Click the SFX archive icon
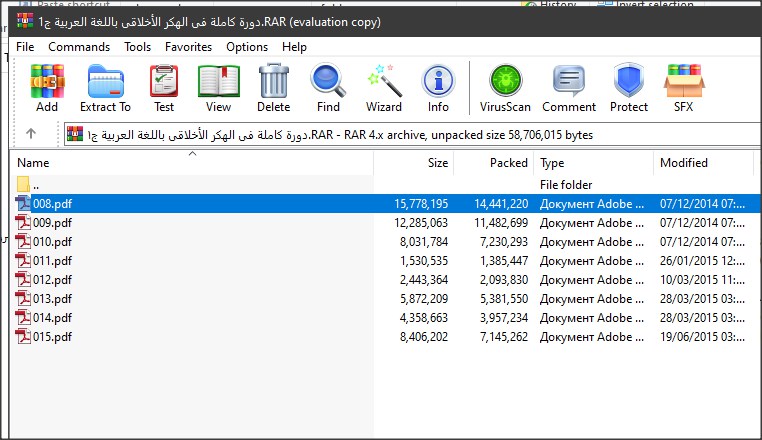The height and width of the screenshot is (440, 762). (684, 81)
